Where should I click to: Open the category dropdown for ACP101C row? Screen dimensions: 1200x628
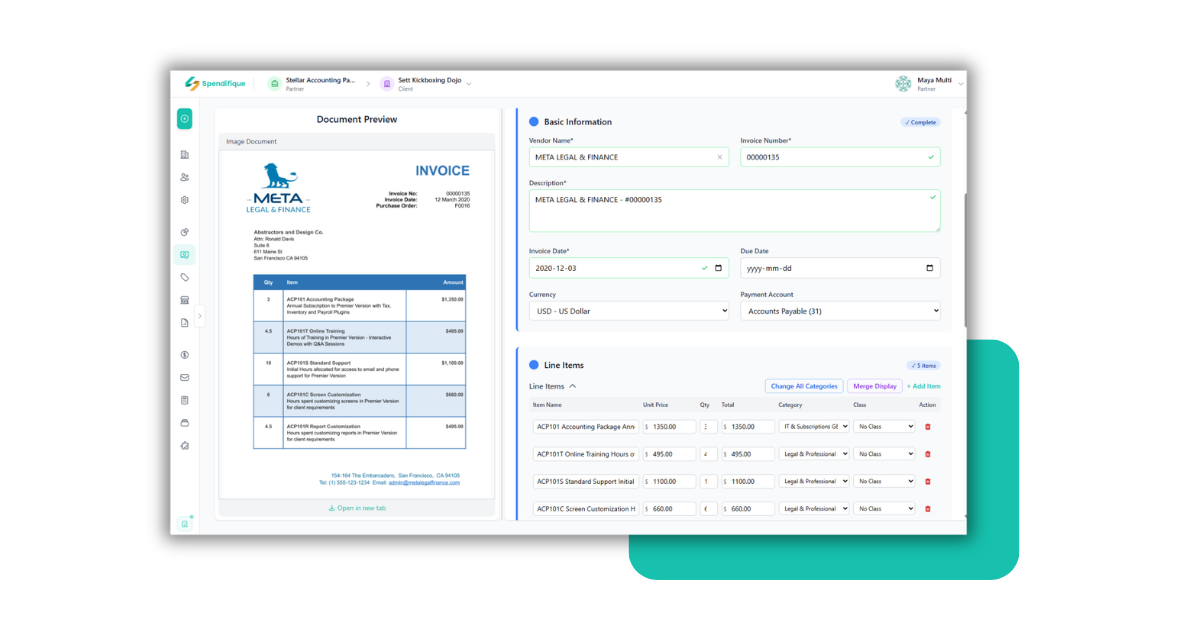click(814, 509)
